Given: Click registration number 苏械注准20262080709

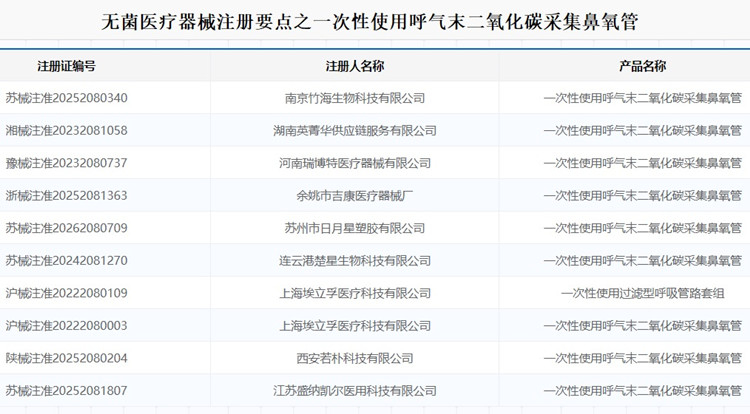Looking at the screenshot, I should (x=66, y=228).
